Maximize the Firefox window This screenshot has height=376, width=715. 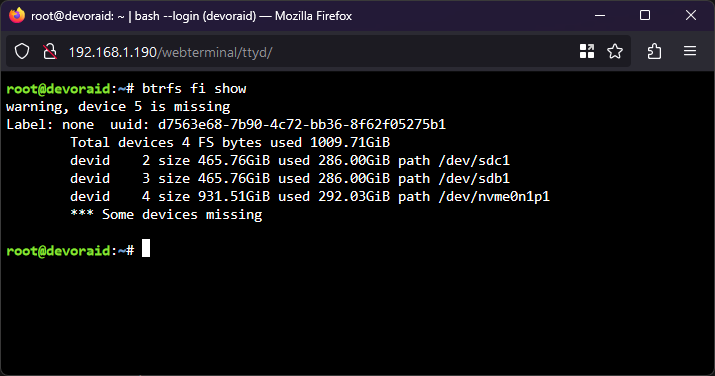click(x=645, y=15)
